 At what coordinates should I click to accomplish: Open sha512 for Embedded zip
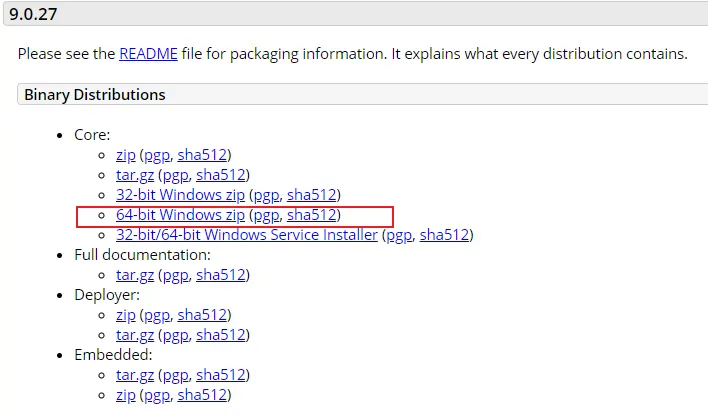202,395
